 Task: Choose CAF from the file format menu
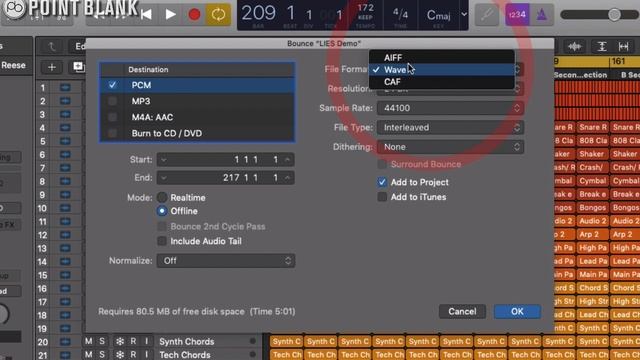pyautogui.click(x=442, y=82)
